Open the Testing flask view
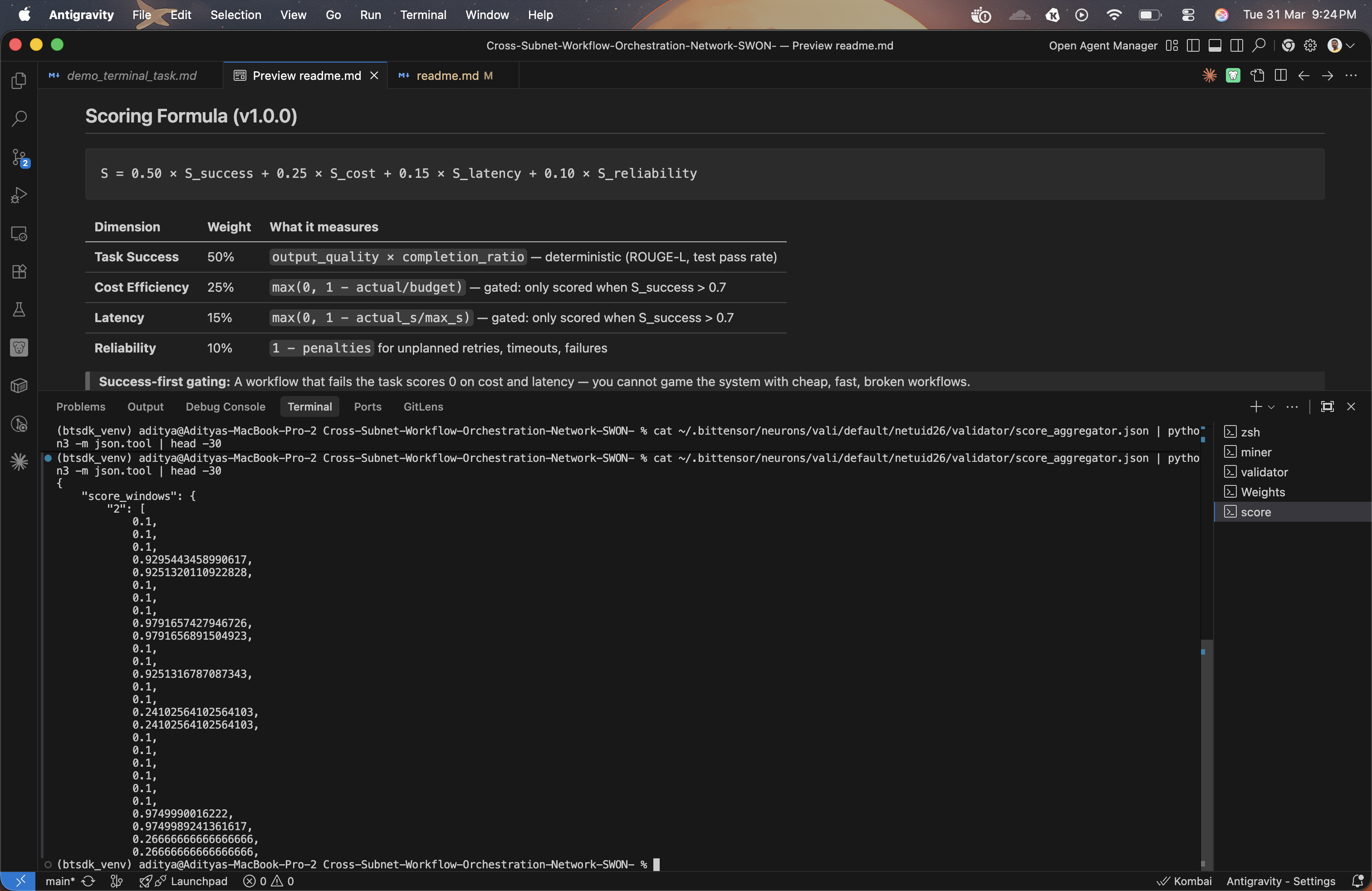 (x=19, y=309)
